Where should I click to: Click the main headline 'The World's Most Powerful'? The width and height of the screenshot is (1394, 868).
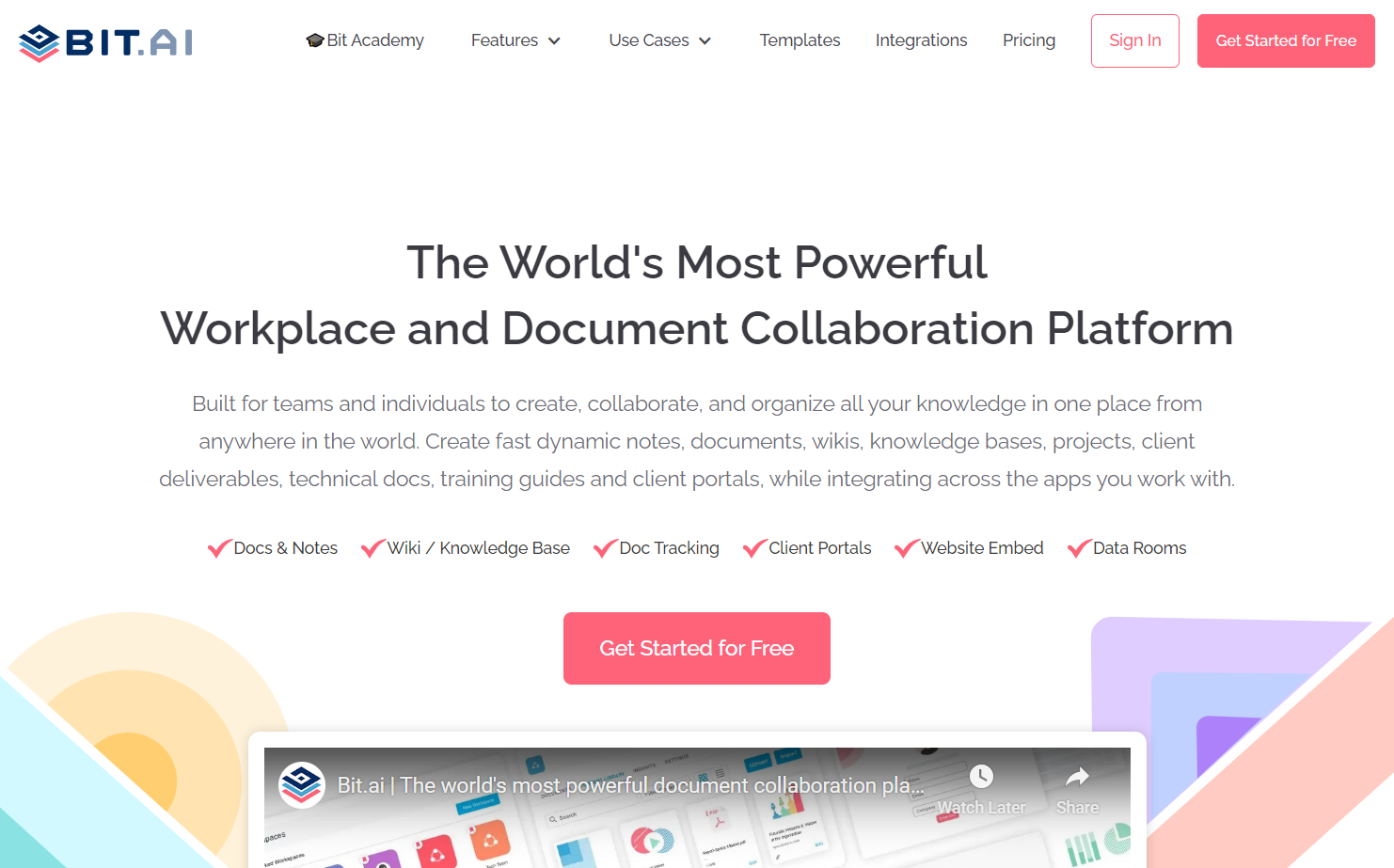point(697,262)
